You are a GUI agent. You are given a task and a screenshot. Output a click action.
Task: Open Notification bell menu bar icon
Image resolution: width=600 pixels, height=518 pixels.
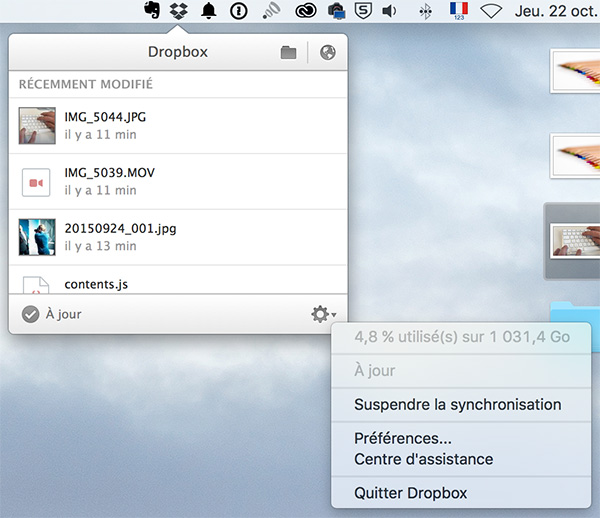(209, 11)
